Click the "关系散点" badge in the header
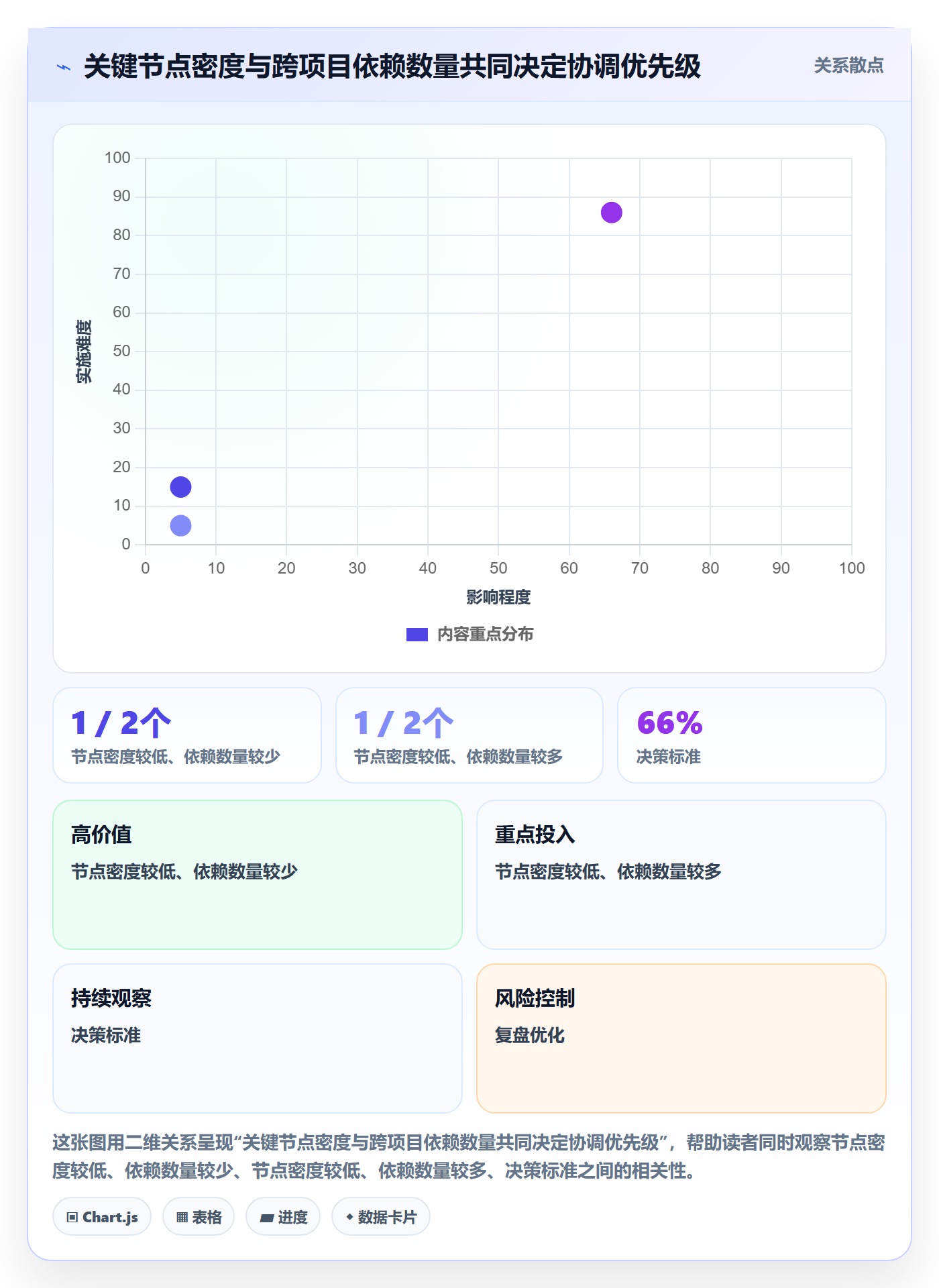Screen dimensions: 939x1288 coord(848,66)
